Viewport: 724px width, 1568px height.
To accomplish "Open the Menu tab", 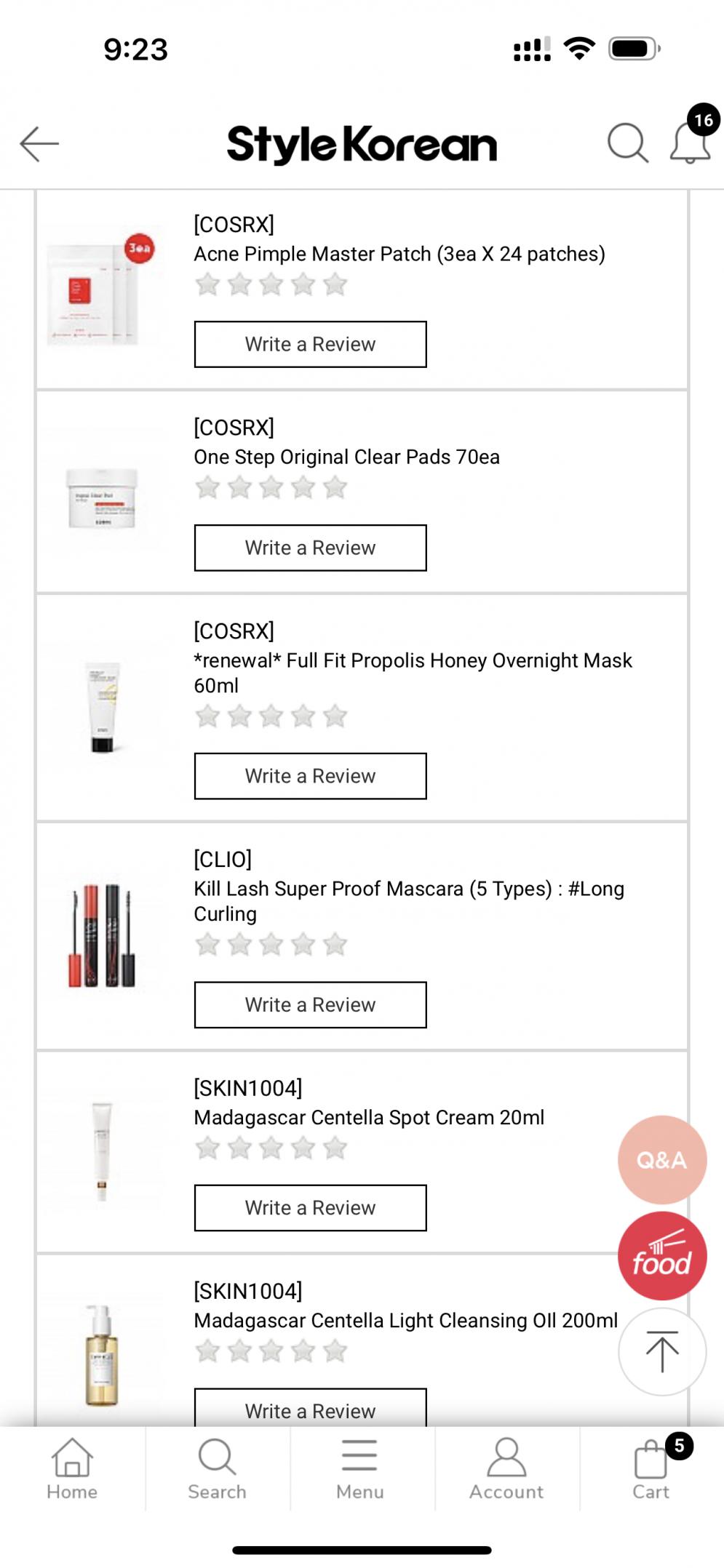I will pos(360,1468).
